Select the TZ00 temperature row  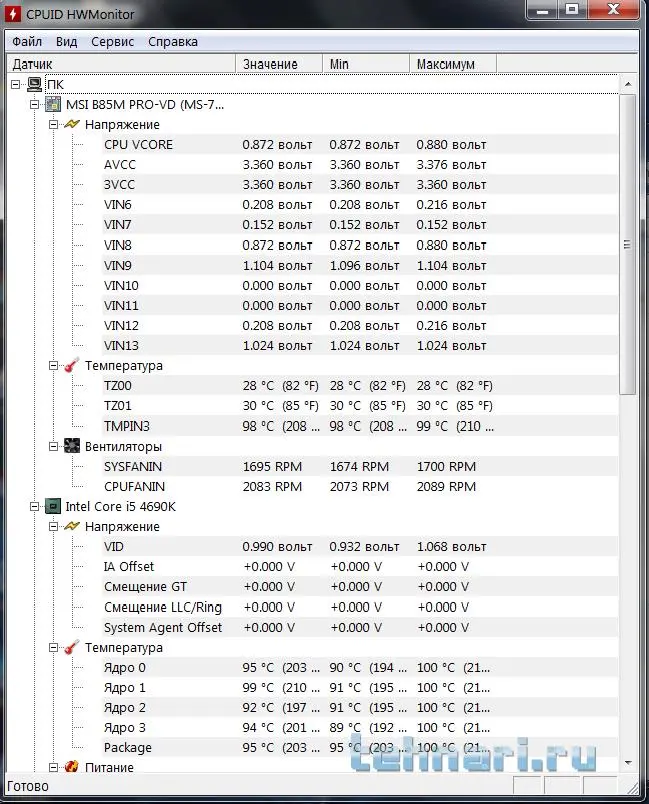[359, 386]
